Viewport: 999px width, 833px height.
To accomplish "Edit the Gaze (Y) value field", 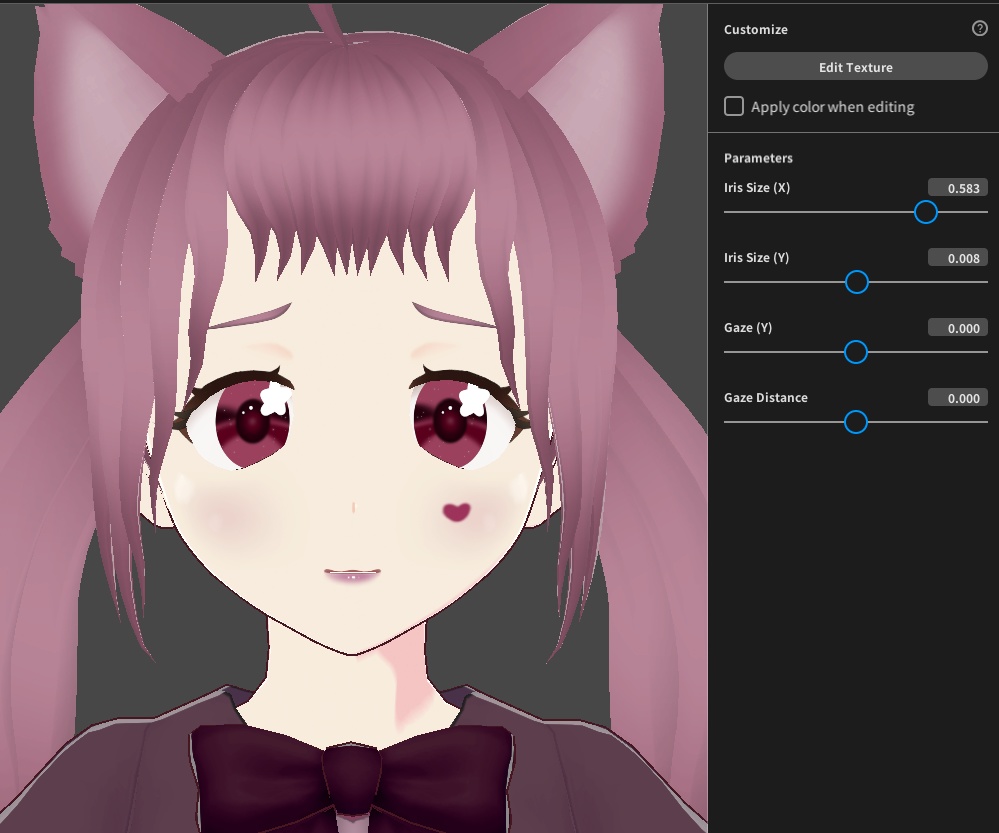I will 957,327.
